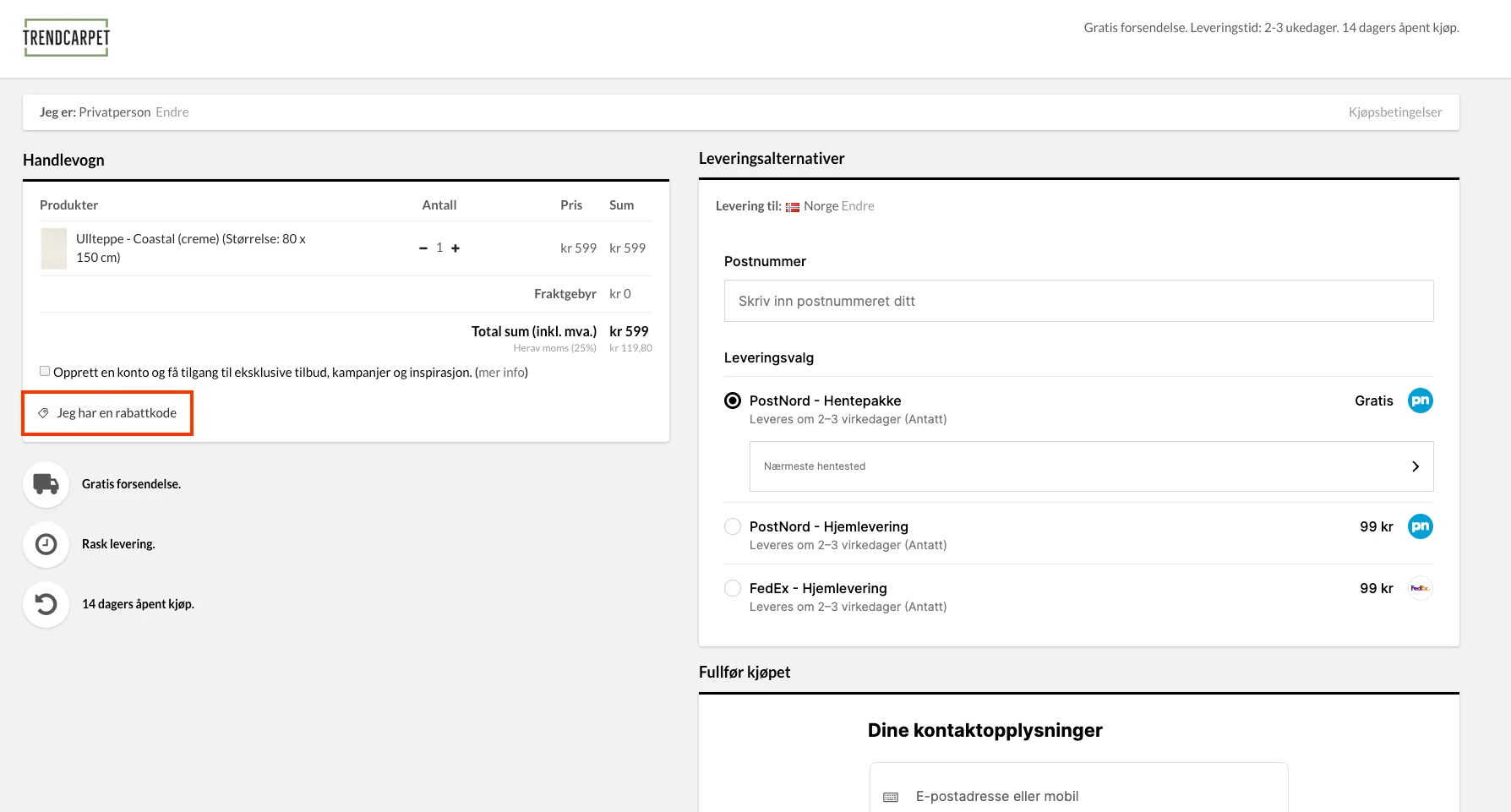The height and width of the screenshot is (812, 1511).
Task: Click 'Gratis forsendelse.' text beside truck
Action: coord(131,484)
